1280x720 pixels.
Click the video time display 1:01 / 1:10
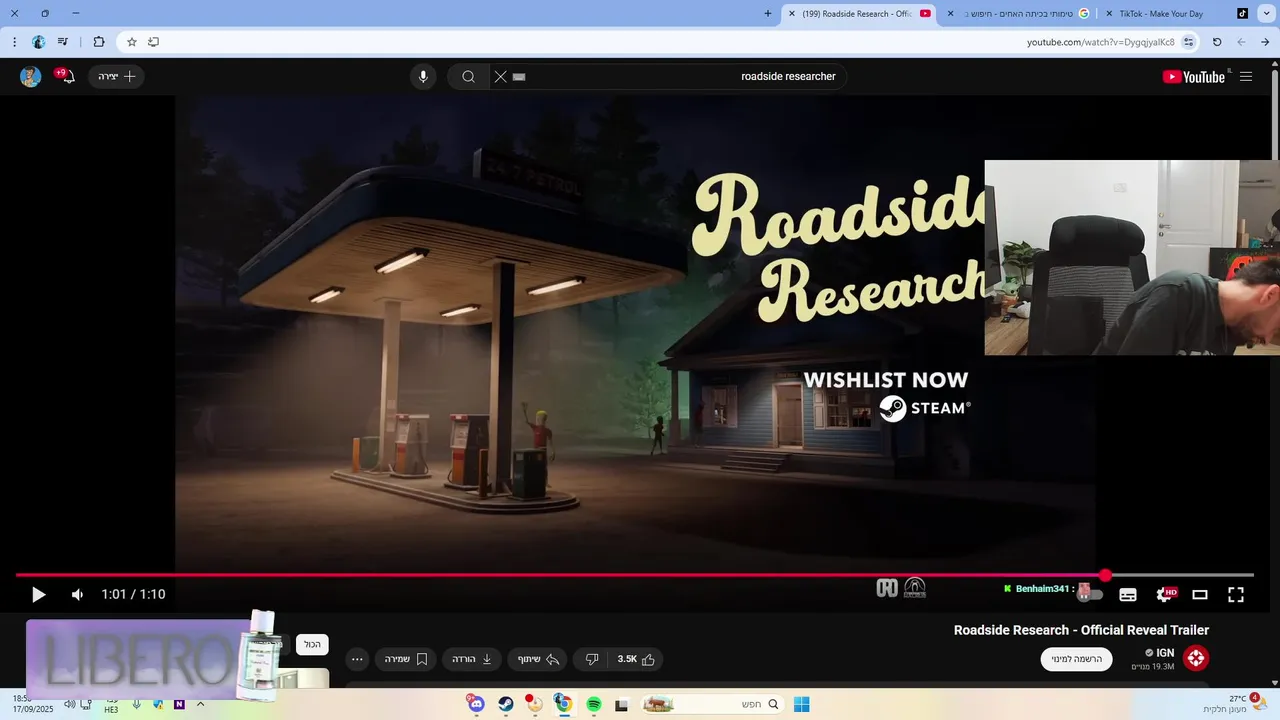pos(133,595)
